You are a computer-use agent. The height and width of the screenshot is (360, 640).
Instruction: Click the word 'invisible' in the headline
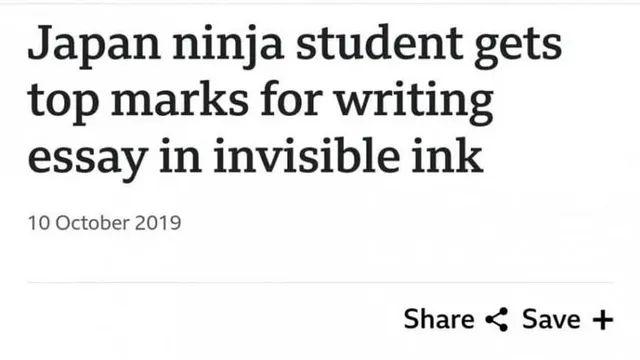[306, 156]
